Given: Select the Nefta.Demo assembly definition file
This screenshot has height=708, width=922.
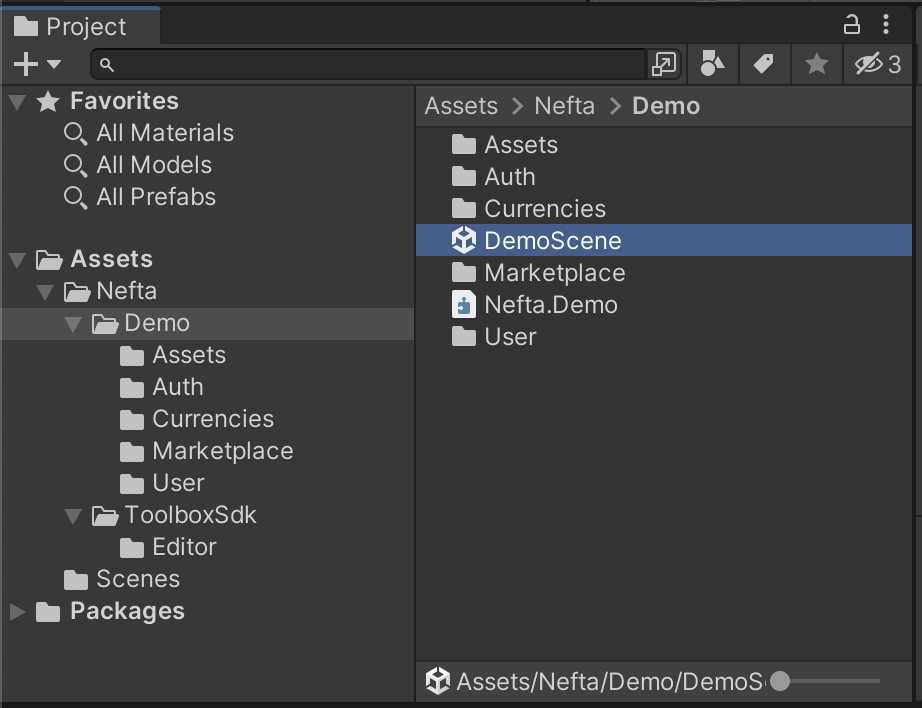Looking at the screenshot, I should tap(664, 305).
